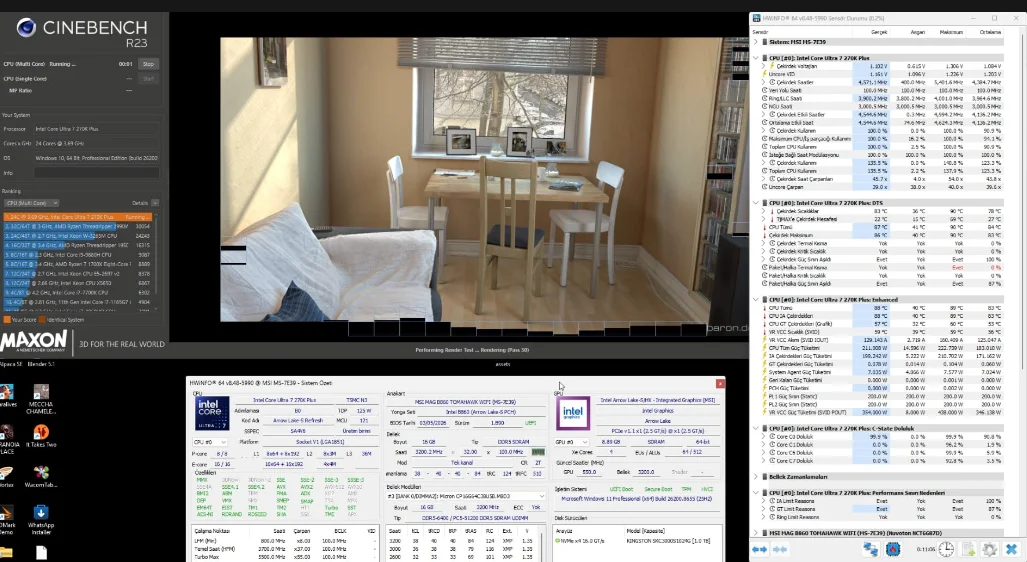Click the blue X close-sensors icon in toolbar

click(x=1012, y=549)
